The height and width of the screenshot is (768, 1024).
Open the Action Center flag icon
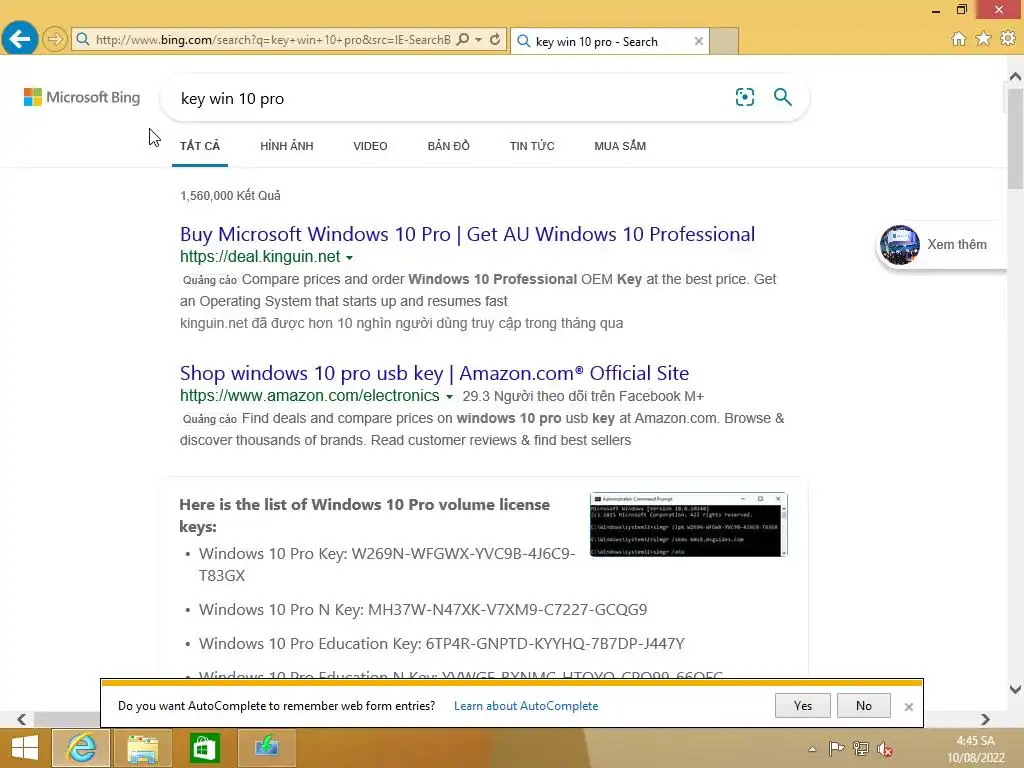(x=836, y=748)
